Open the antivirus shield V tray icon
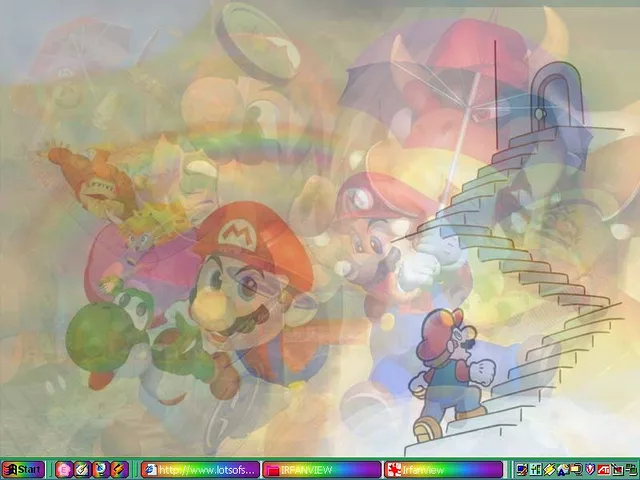The width and height of the screenshot is (640, 480). pyautogui.click(x=590, y=470)
